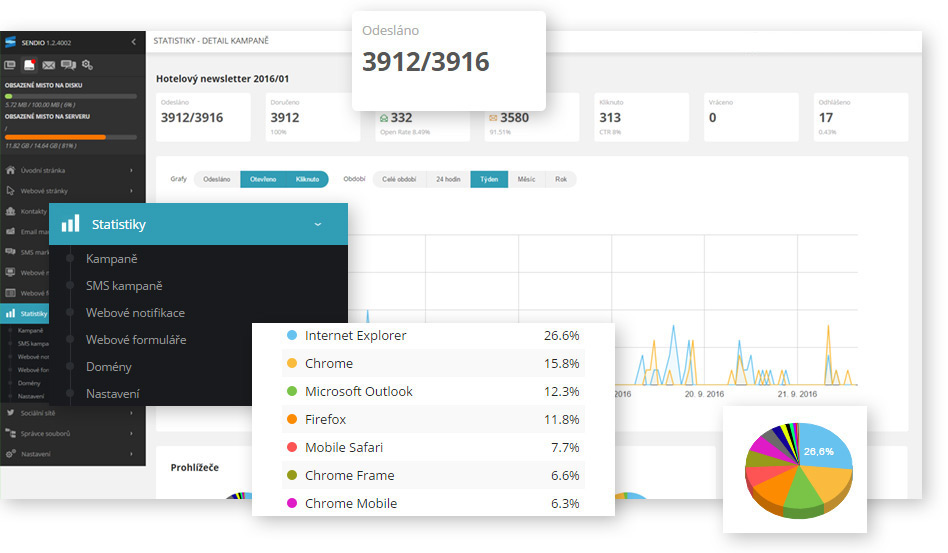The height and width of the screenshot is (553, 948).
Task: Collapse the enlarged Statistiky menu using its chevron
Action: click(x=317, y=224)
